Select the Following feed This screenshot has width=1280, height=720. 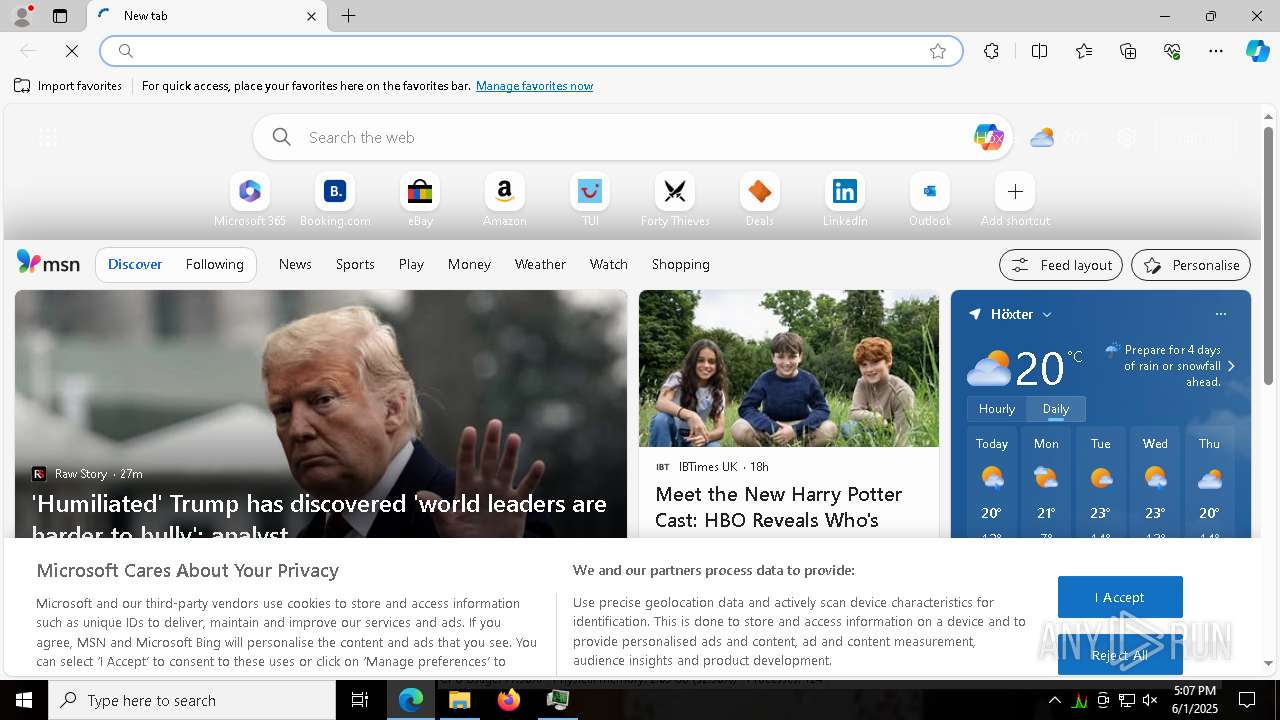[214, 264]
